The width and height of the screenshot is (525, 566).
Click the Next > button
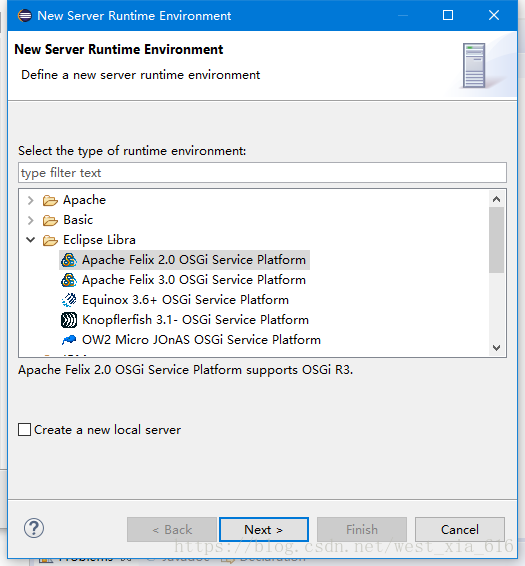[264, 530]
